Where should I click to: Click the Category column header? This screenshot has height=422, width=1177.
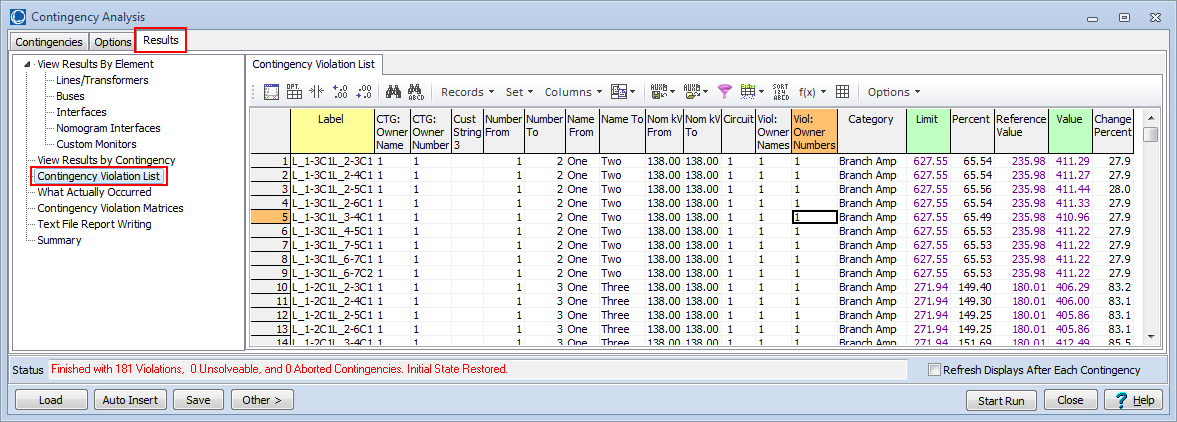click(871, 131)
